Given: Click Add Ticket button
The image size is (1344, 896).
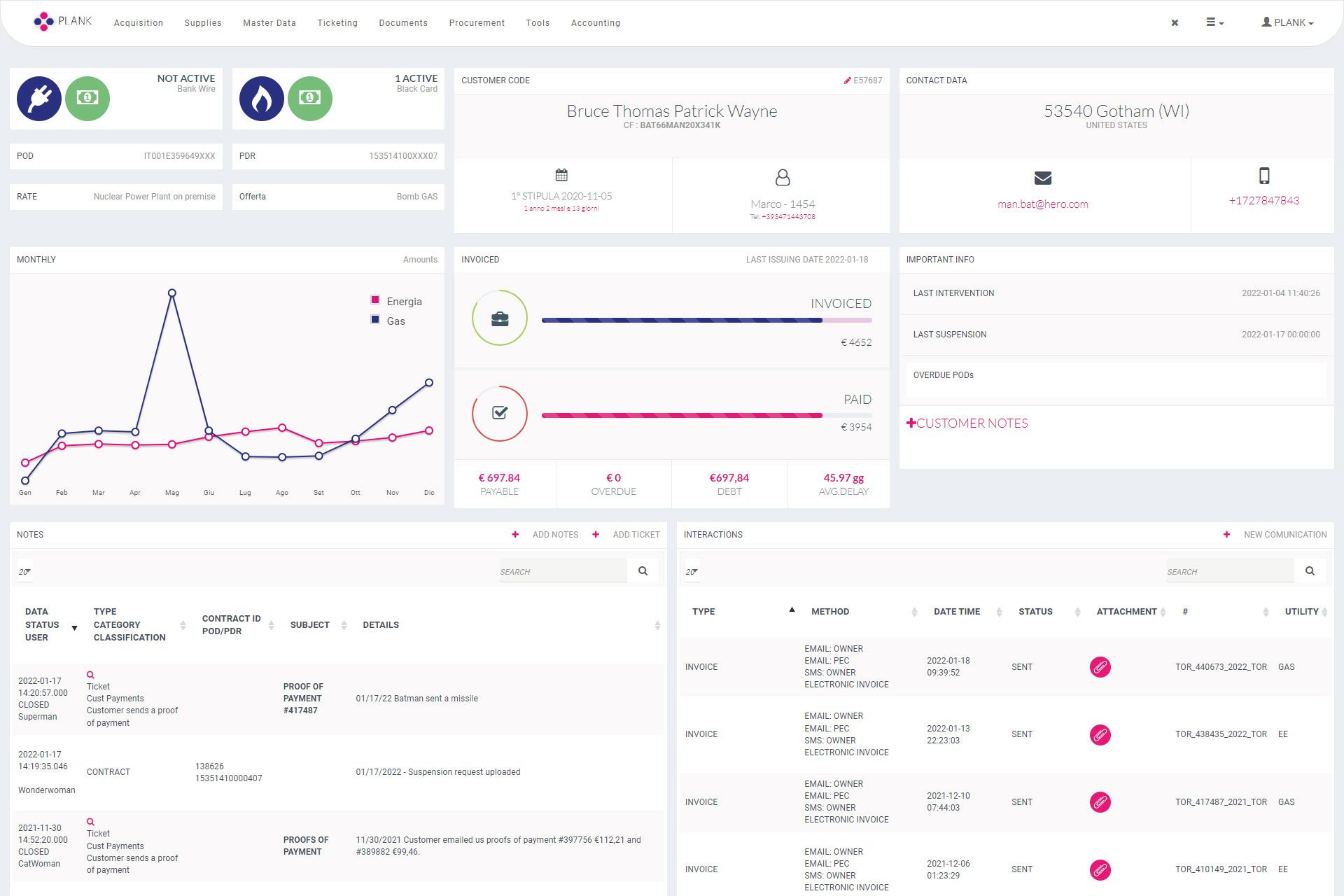Looking at the screenshot, I should [626, 534].
